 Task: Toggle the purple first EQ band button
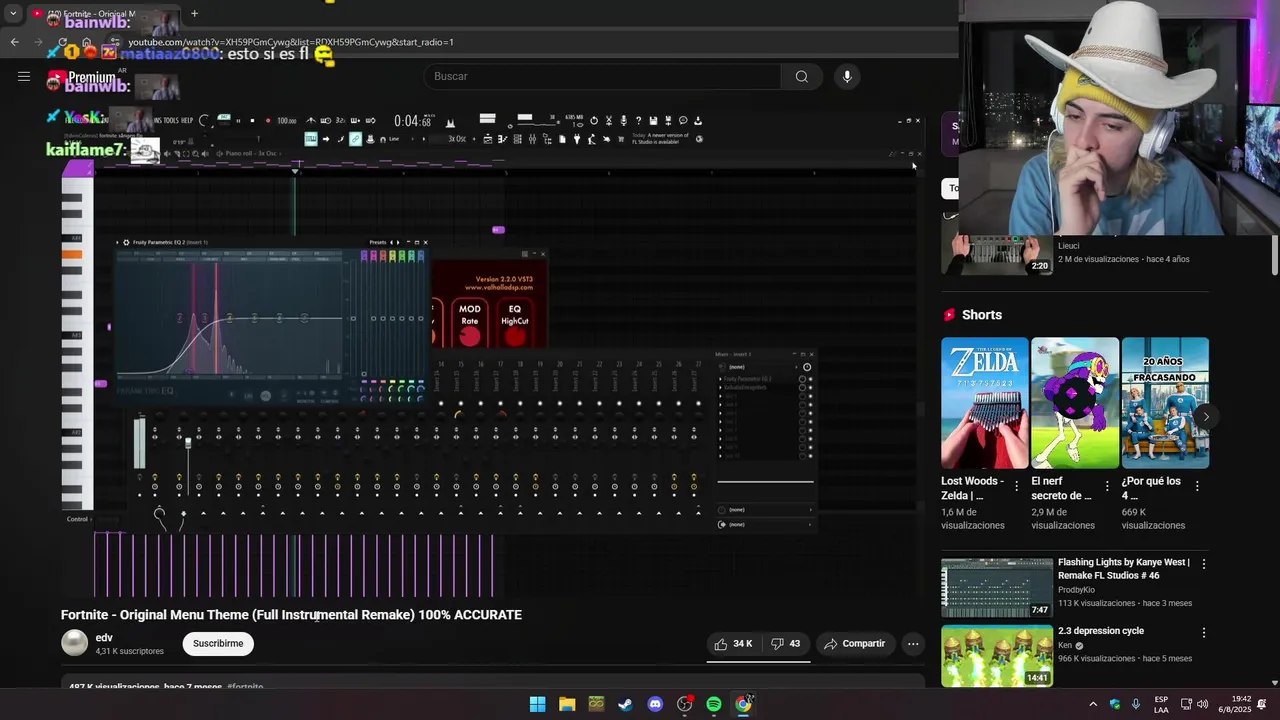(x=364, y=257)
